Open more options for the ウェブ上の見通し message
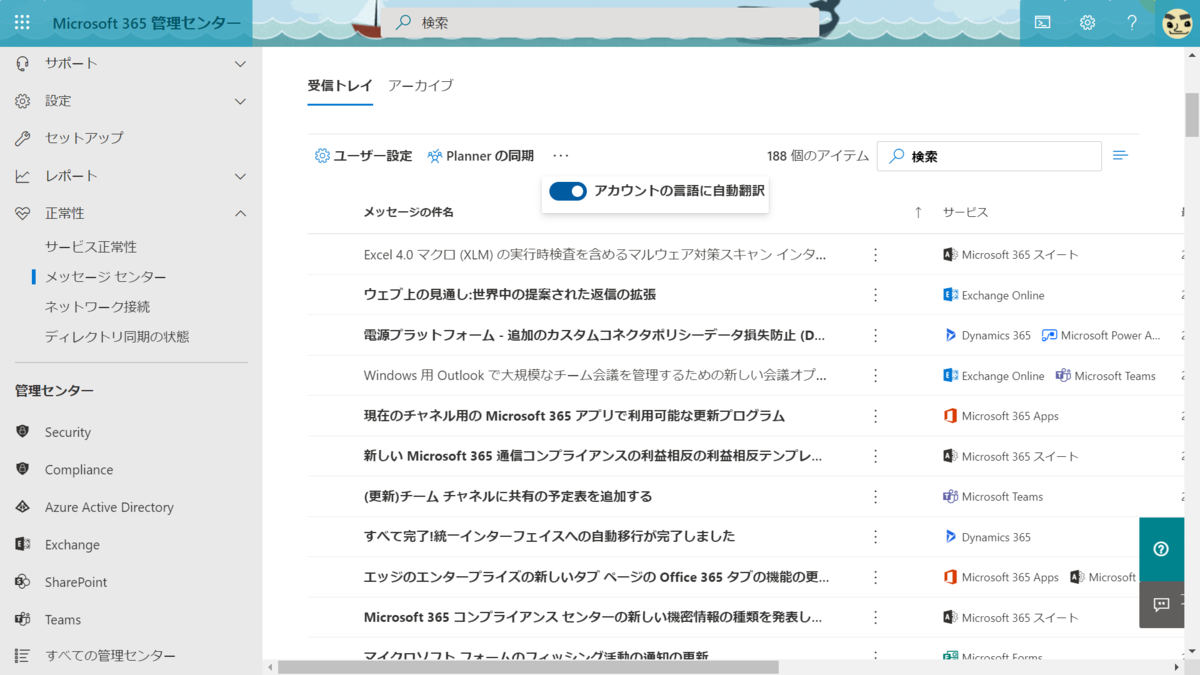This screenshot has width=1200, height=675. (x=875, y=295)
